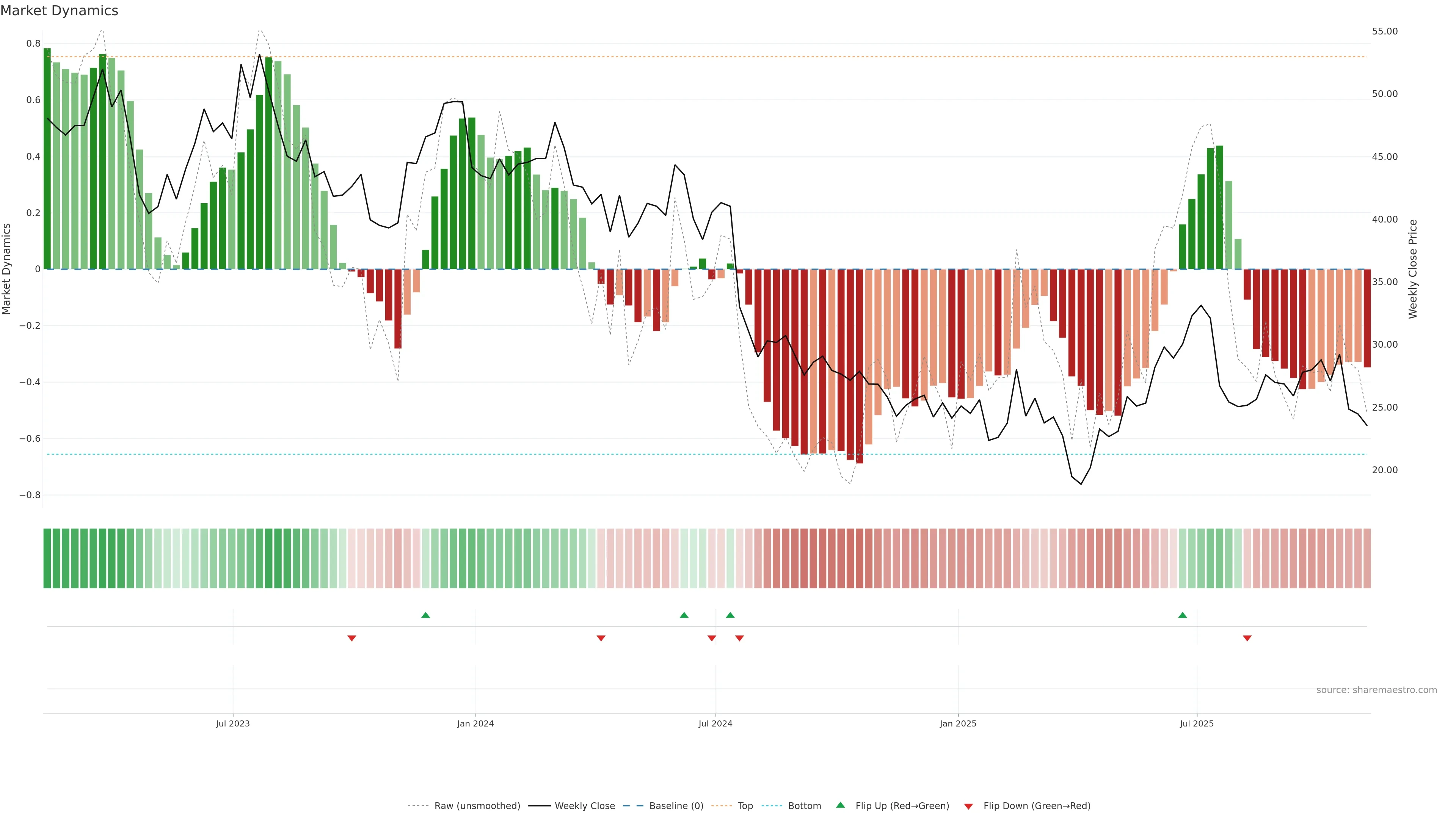Toggle the Baseline (0) legend entry
Viewport: 1456px width, 819px height.
point(676,806)
